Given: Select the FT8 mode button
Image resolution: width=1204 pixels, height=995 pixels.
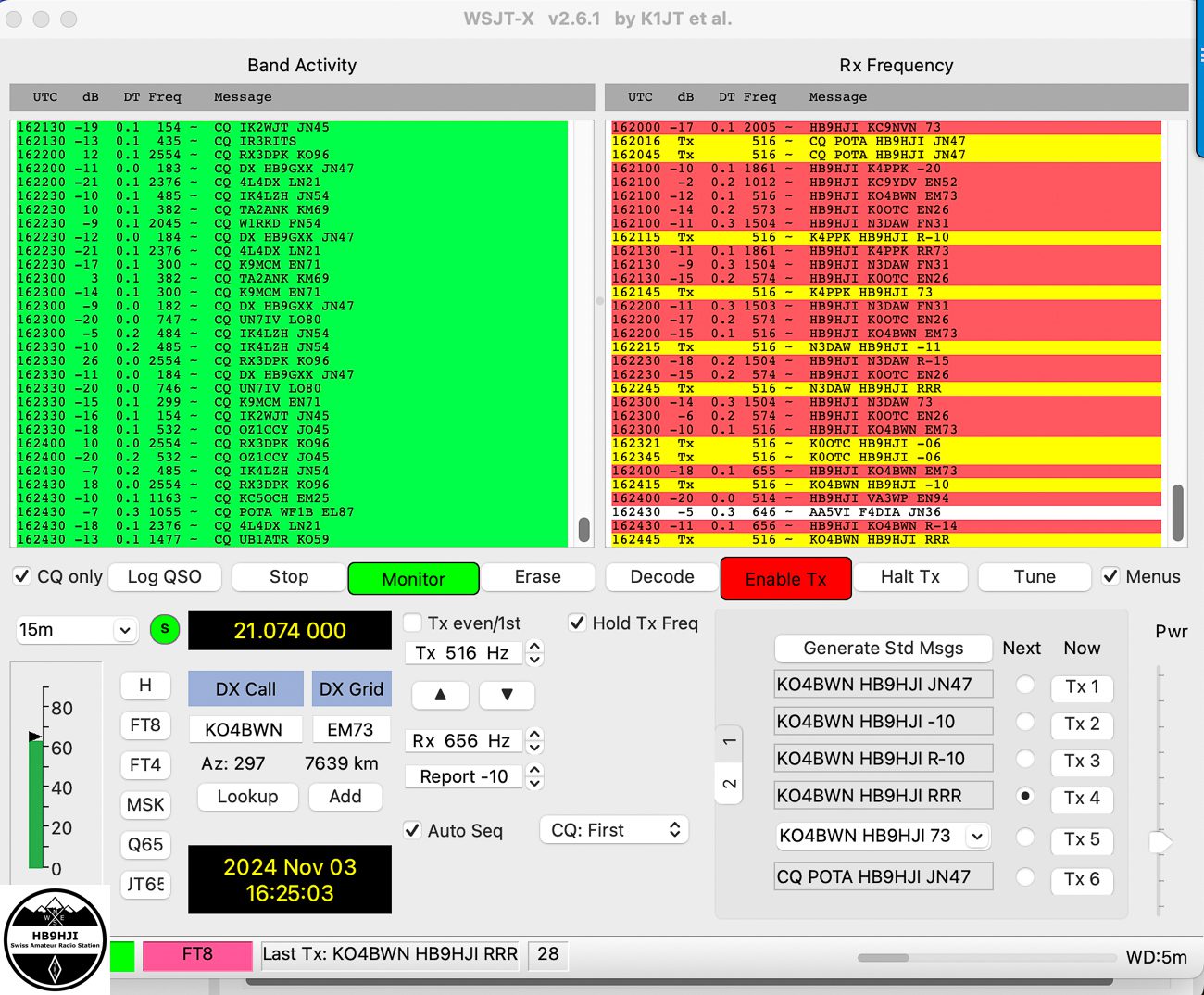Looking at the screenshot, I should (145, 724).
